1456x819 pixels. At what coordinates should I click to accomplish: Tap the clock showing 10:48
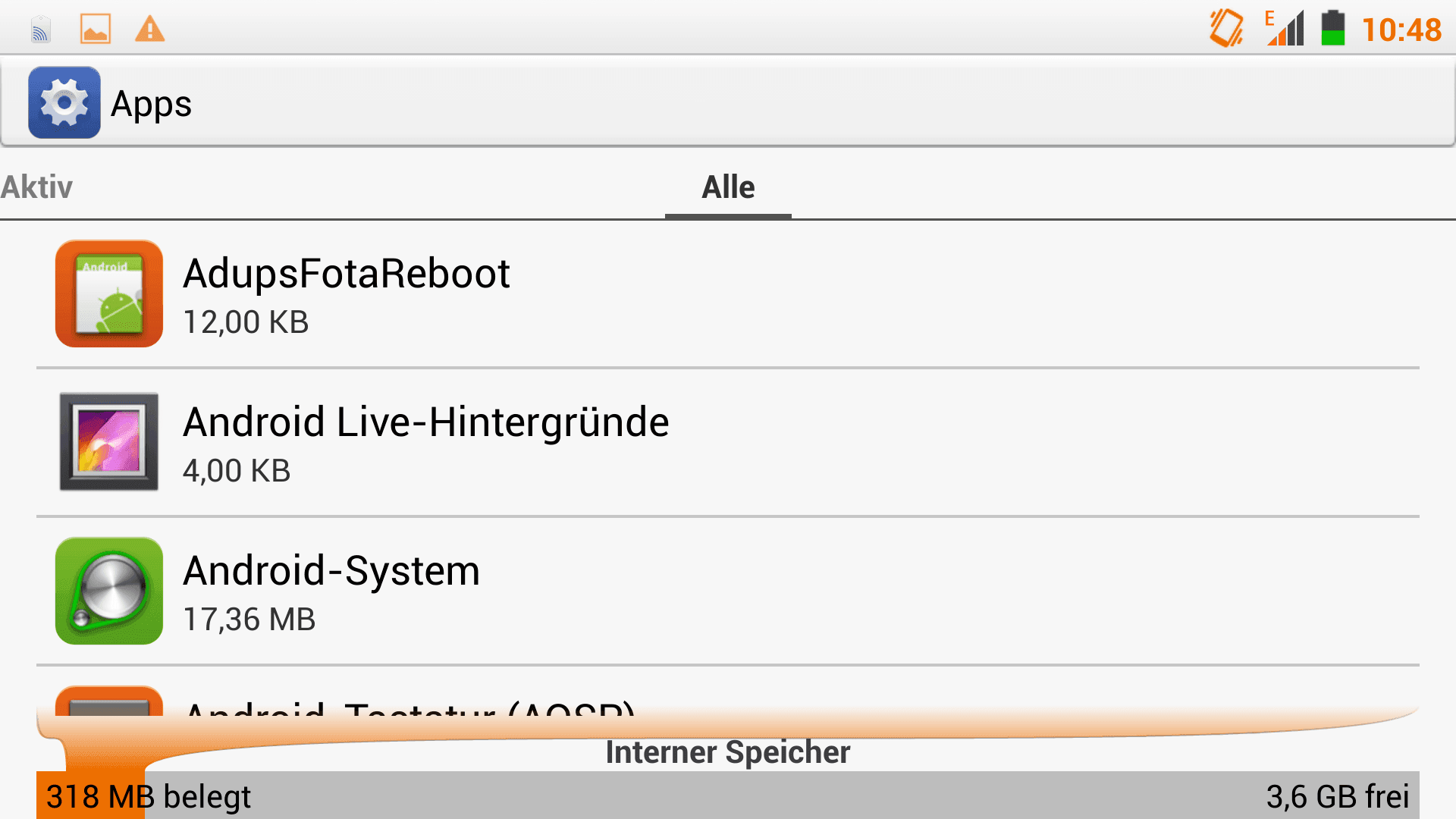tap(1401, 30)
